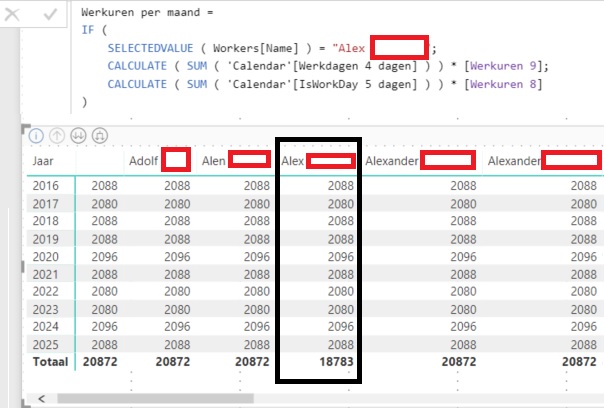Click the horizontal scrollbar thumb
This screenshot has width=604, height=408.
155,398
